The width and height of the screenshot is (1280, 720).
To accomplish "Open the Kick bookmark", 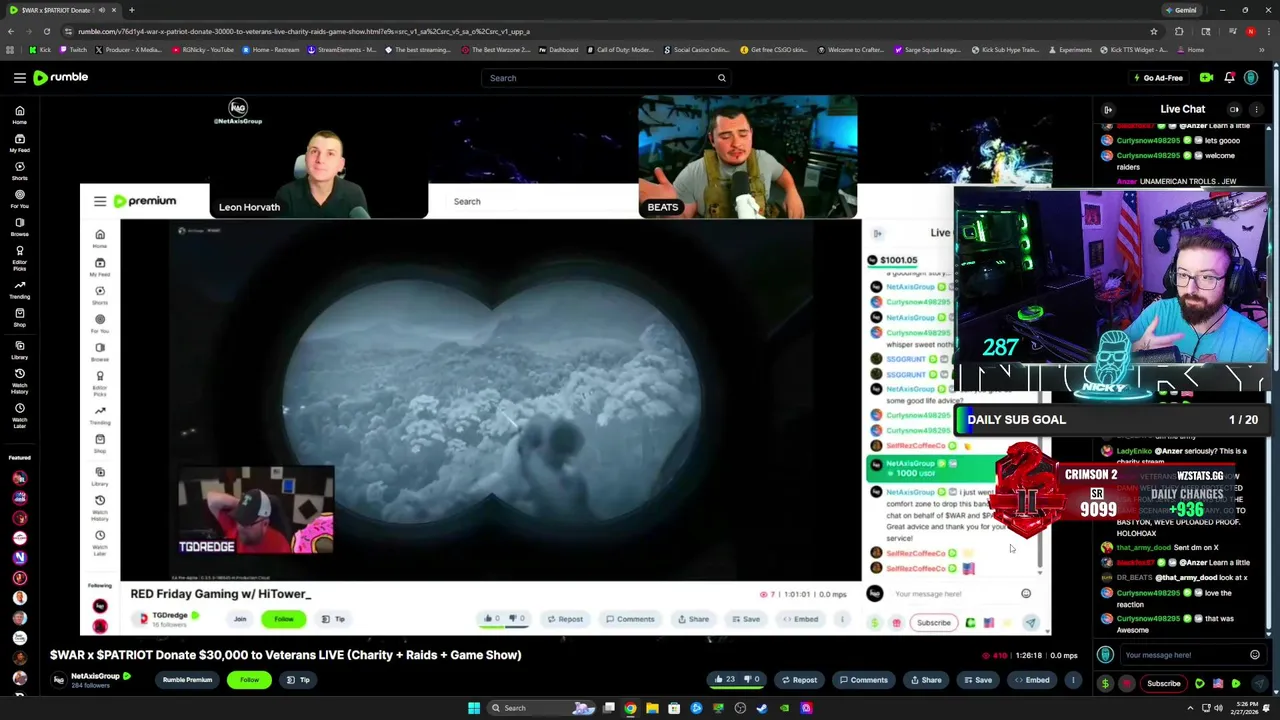I will click(40, 50).
